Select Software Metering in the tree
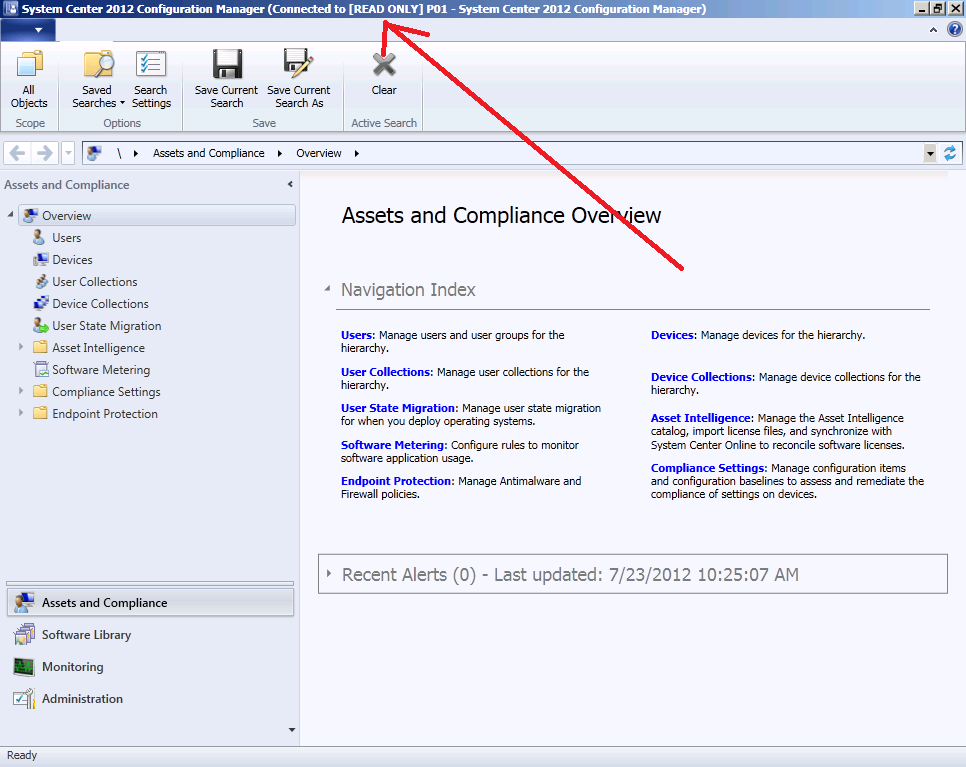 coord(101,370)
